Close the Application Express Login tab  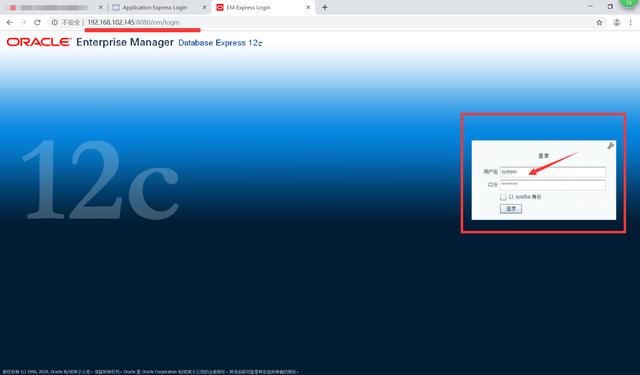click(x=204, y=7)
